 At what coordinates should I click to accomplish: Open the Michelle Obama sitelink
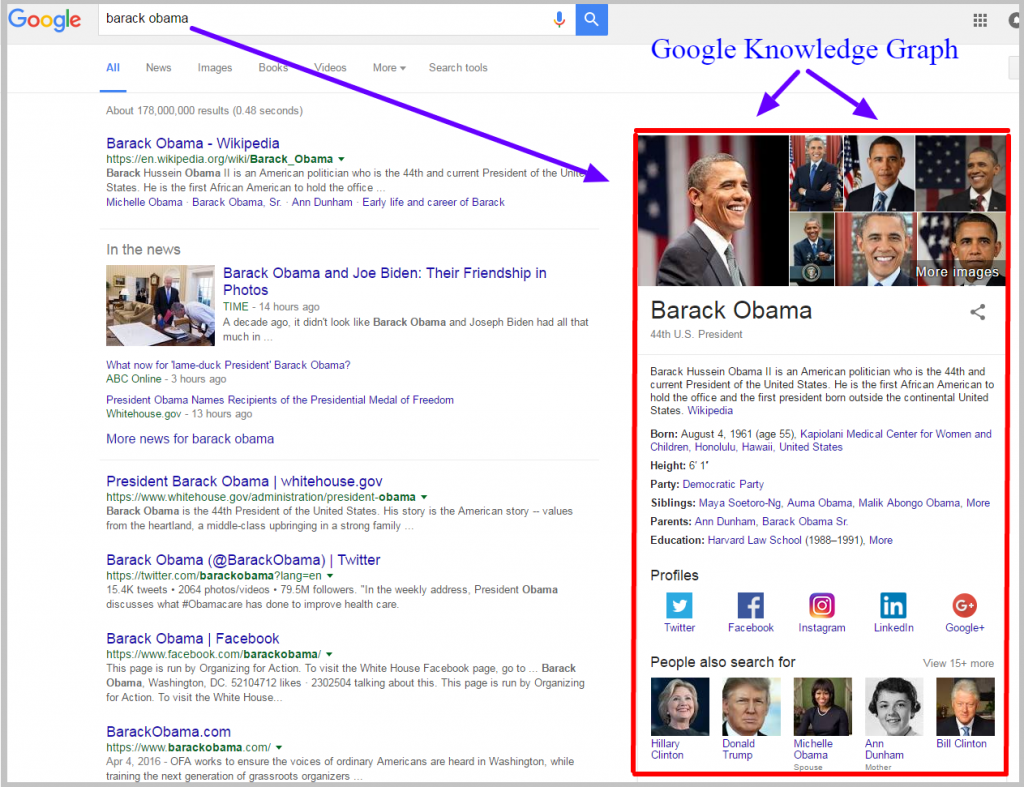144,202
